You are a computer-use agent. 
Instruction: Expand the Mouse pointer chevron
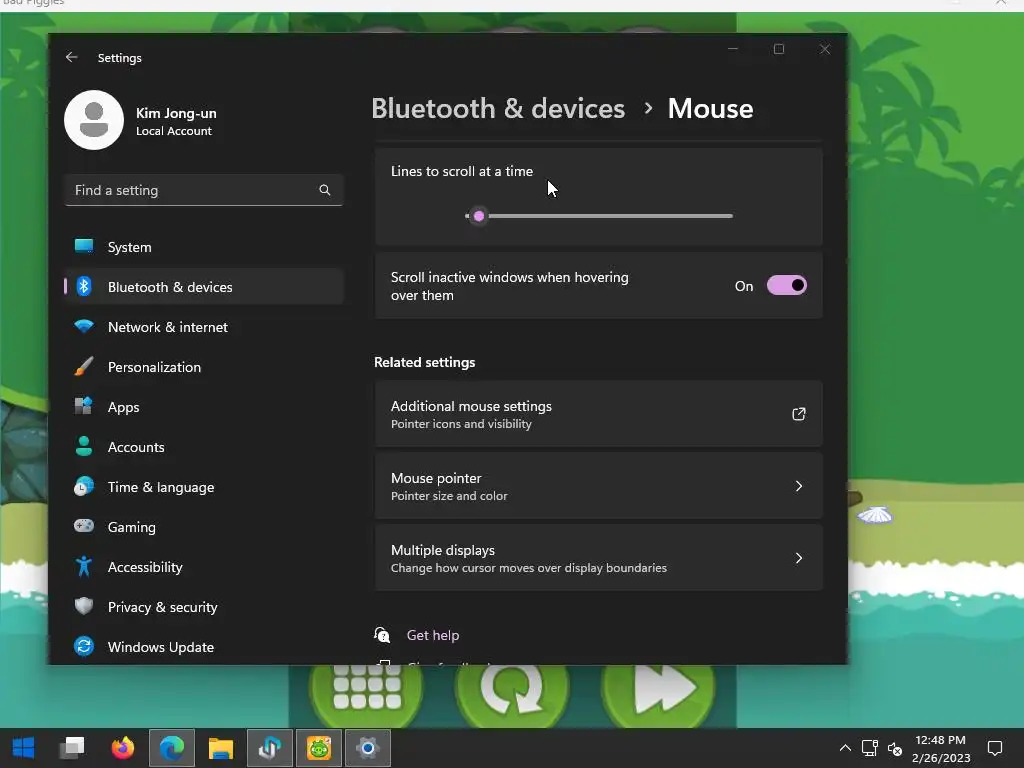tap(798, 486)
